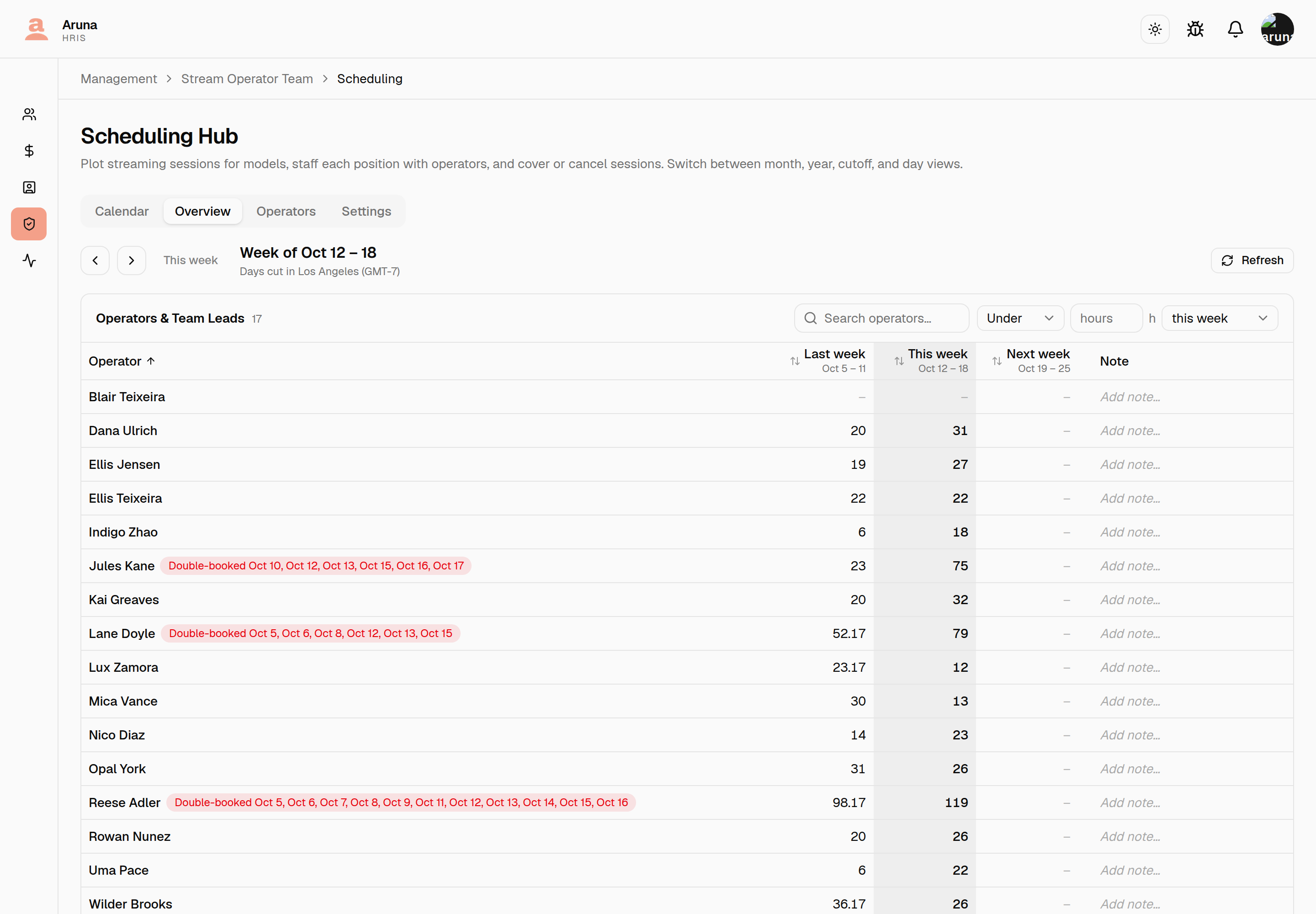
Task: Focus the Search operators field
Action: [881, 319]
